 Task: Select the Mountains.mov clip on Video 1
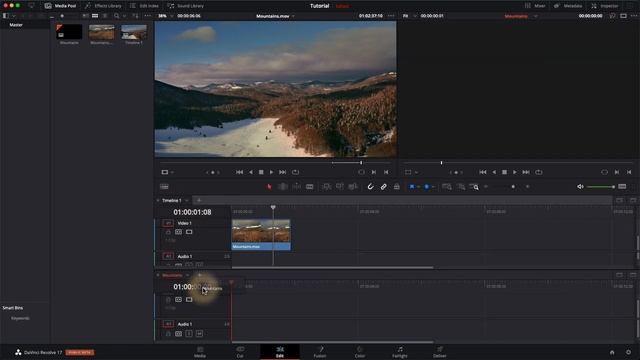pos(261,235)
